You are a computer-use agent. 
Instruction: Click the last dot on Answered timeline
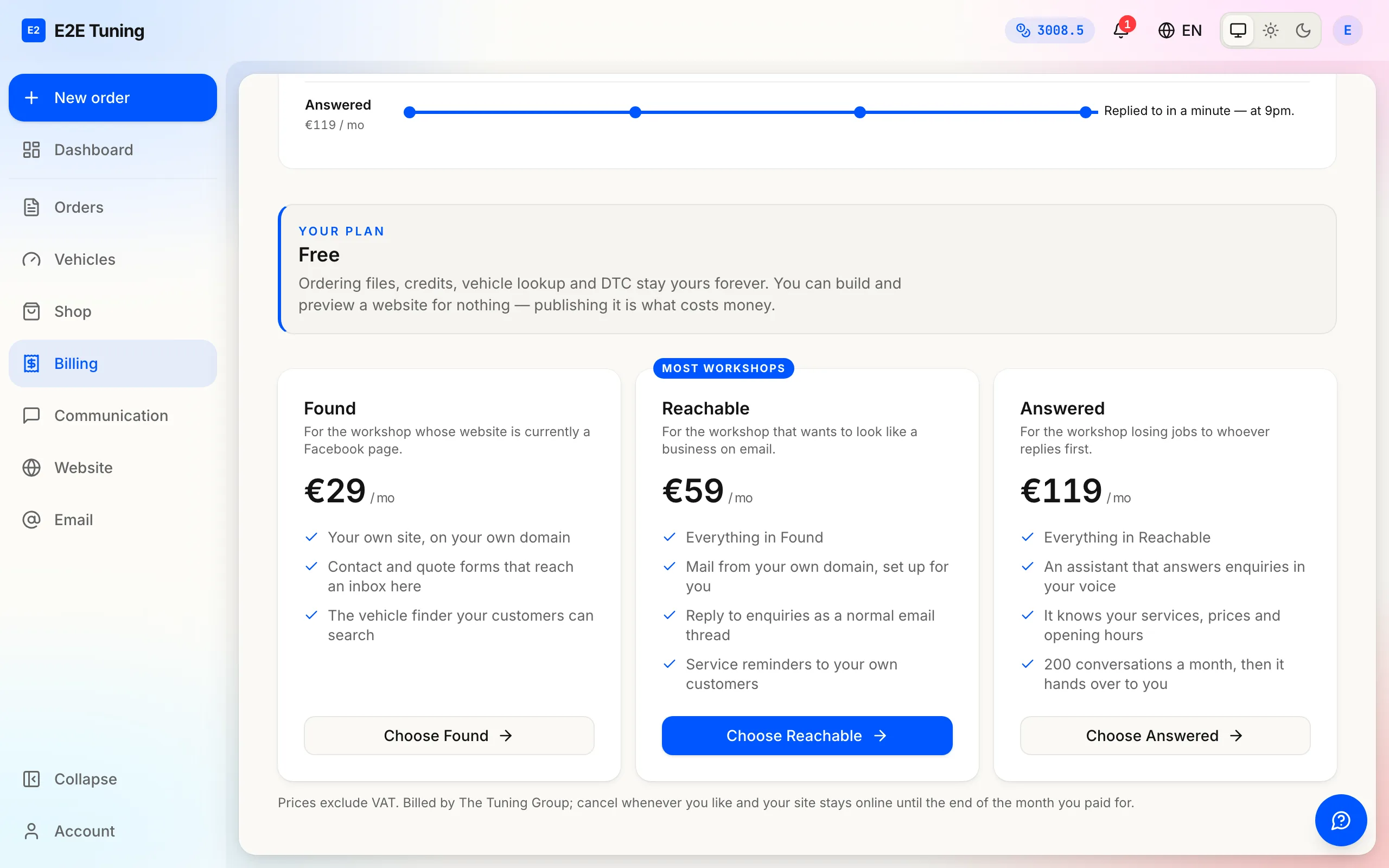1085,112
